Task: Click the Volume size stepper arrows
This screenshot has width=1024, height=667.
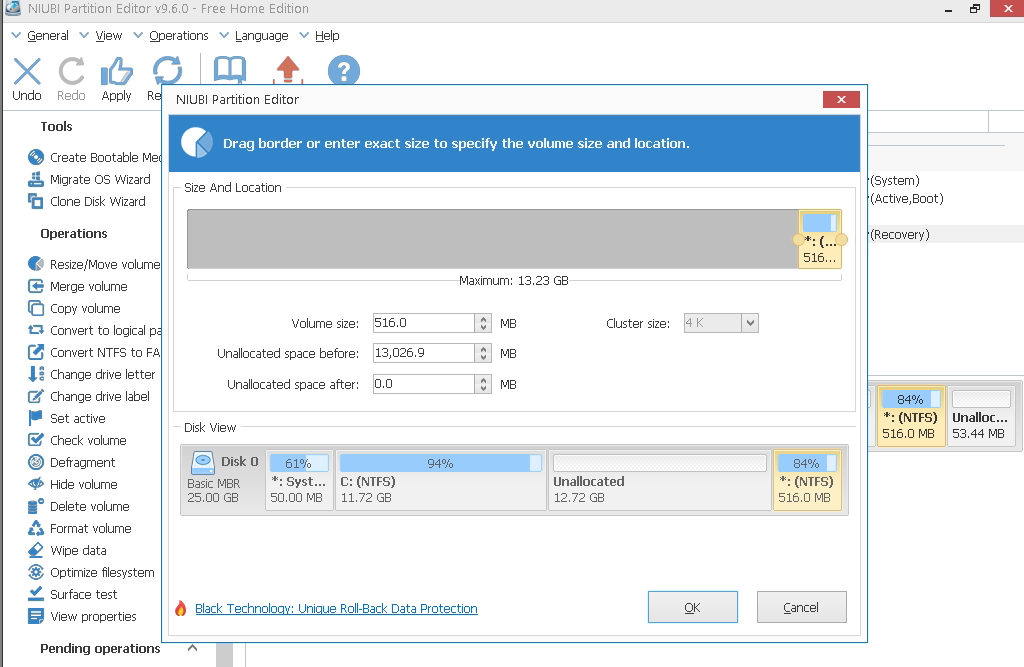Action: (x=484, y=323)
